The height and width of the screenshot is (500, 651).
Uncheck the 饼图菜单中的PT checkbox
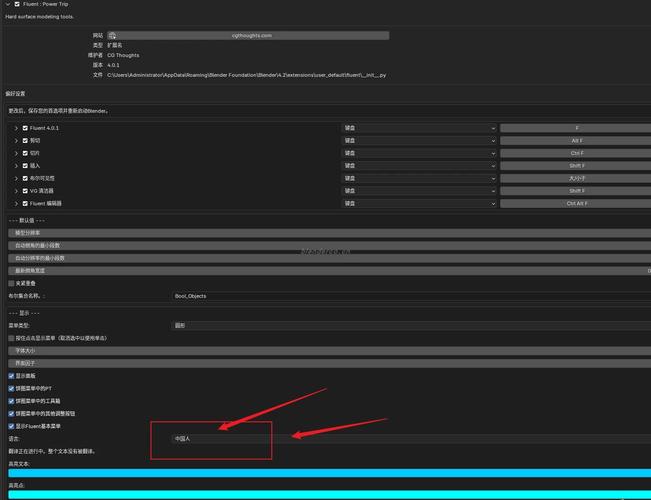11,389
